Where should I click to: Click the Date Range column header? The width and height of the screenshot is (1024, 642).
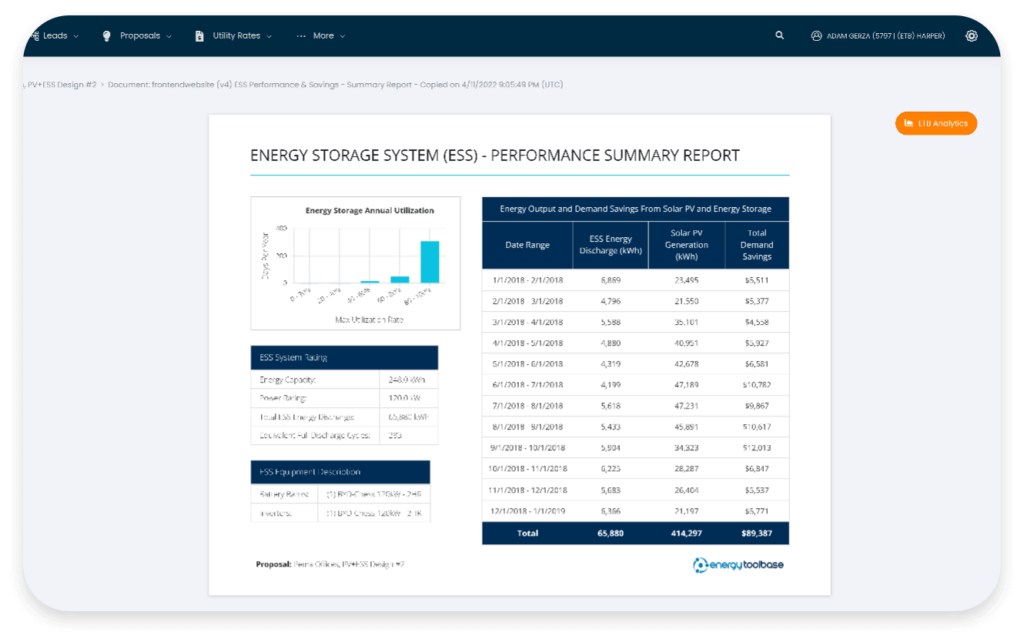tap(527, 245)
